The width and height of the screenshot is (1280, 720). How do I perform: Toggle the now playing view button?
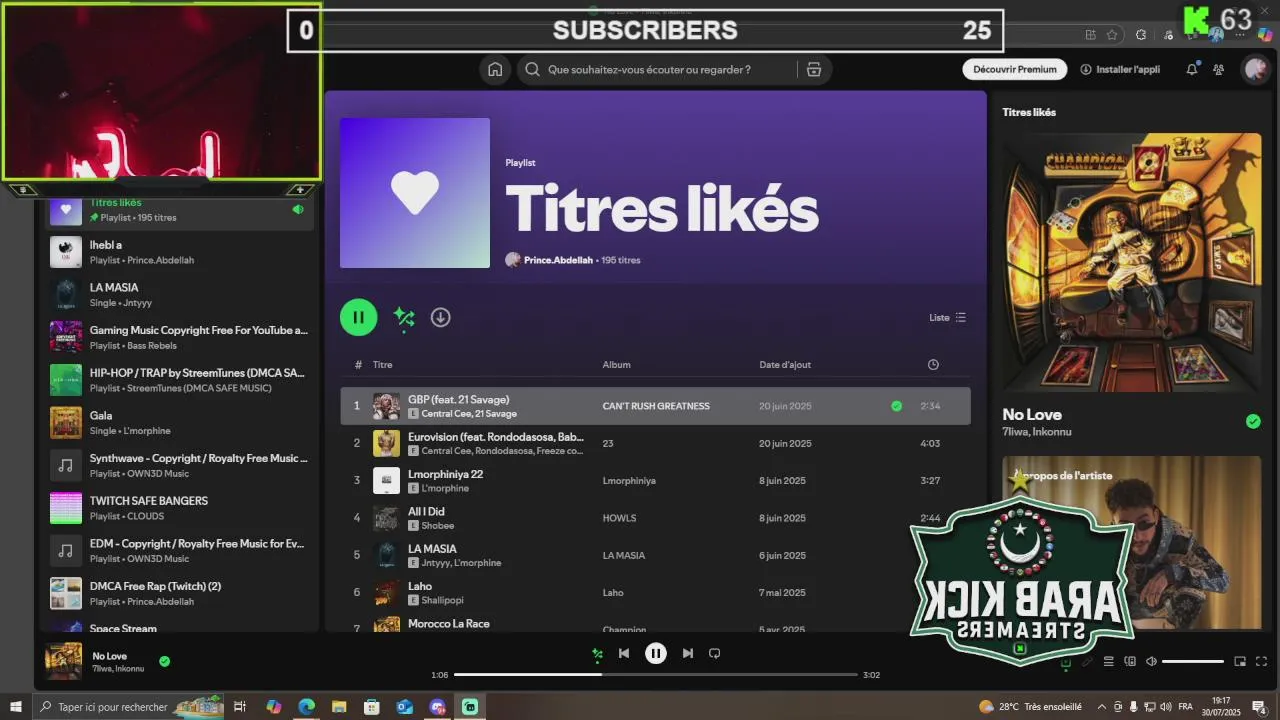[1066, 661]
